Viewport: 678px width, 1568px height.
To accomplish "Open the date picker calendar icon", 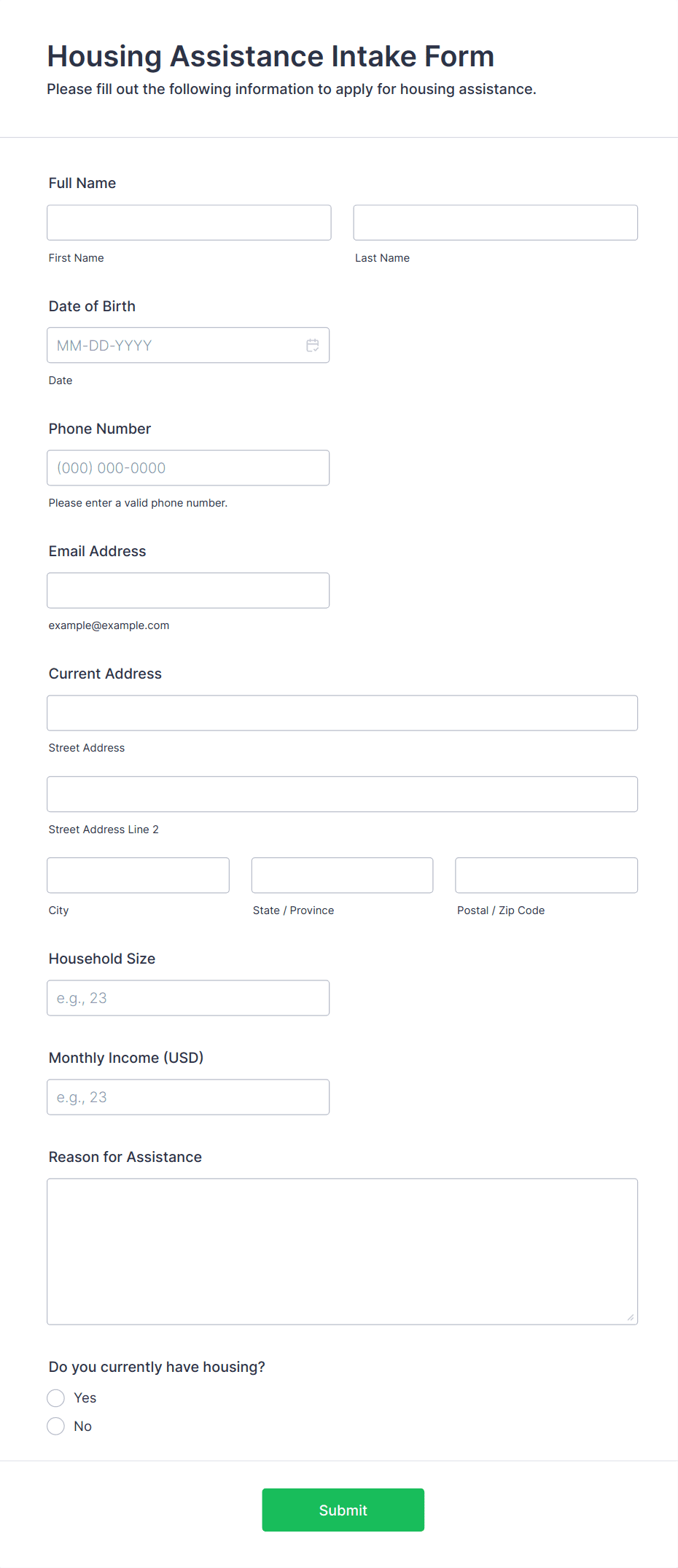I will pyautogui.click(x=312, y=345).
